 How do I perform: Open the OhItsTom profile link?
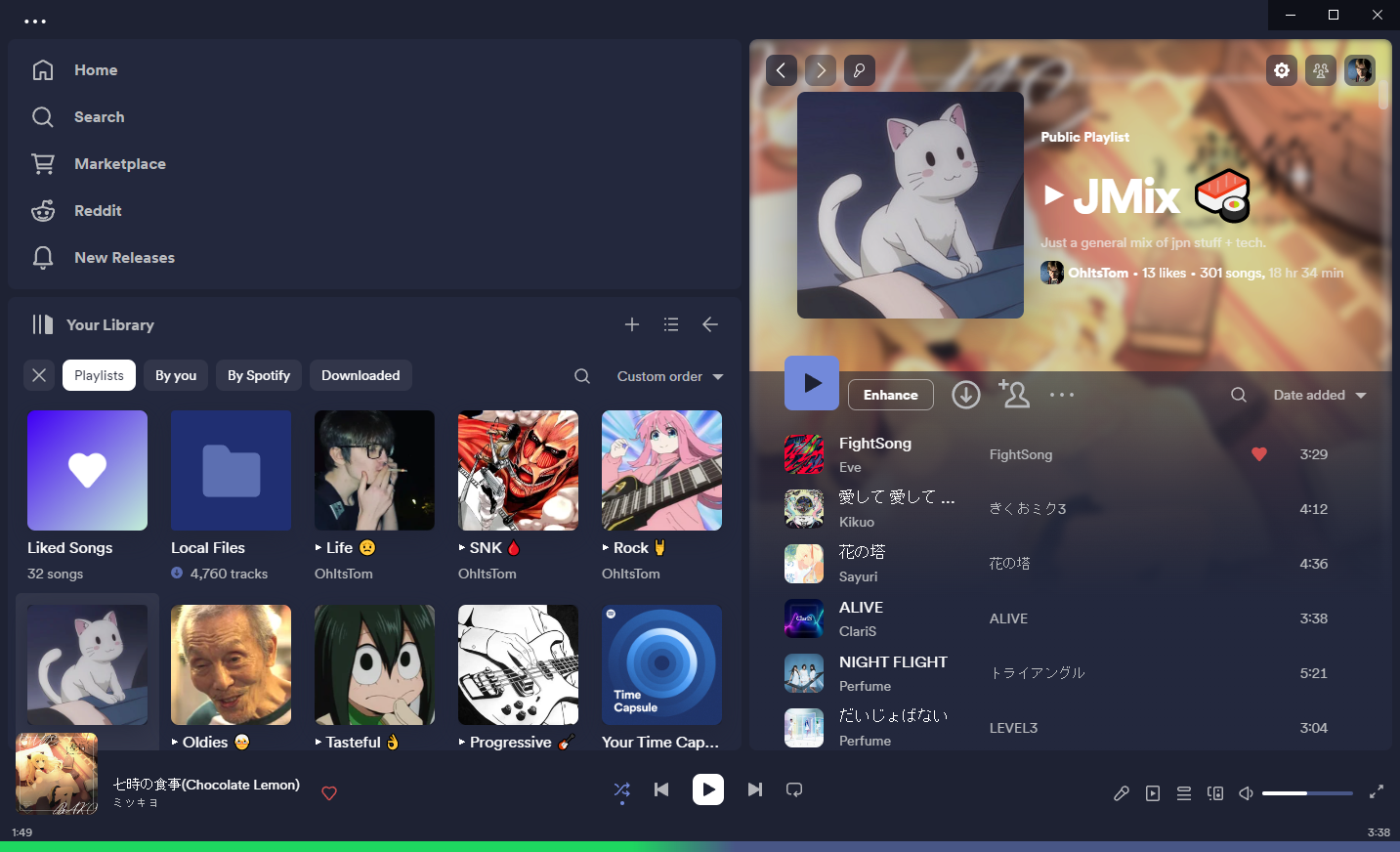click(1098, 273)
